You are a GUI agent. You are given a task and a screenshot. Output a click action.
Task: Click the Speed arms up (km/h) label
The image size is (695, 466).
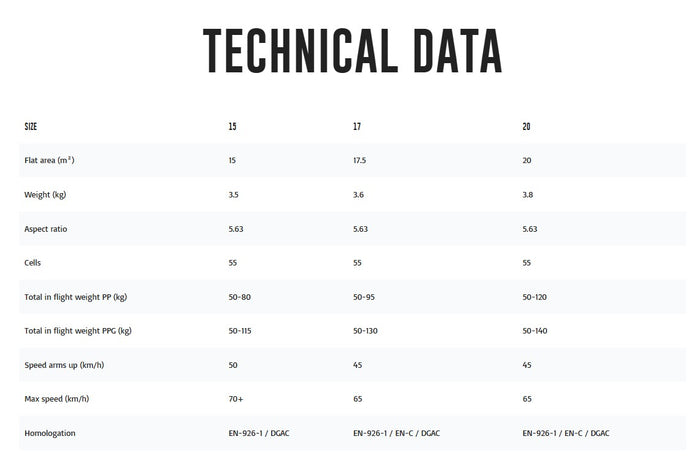point(64,365)
